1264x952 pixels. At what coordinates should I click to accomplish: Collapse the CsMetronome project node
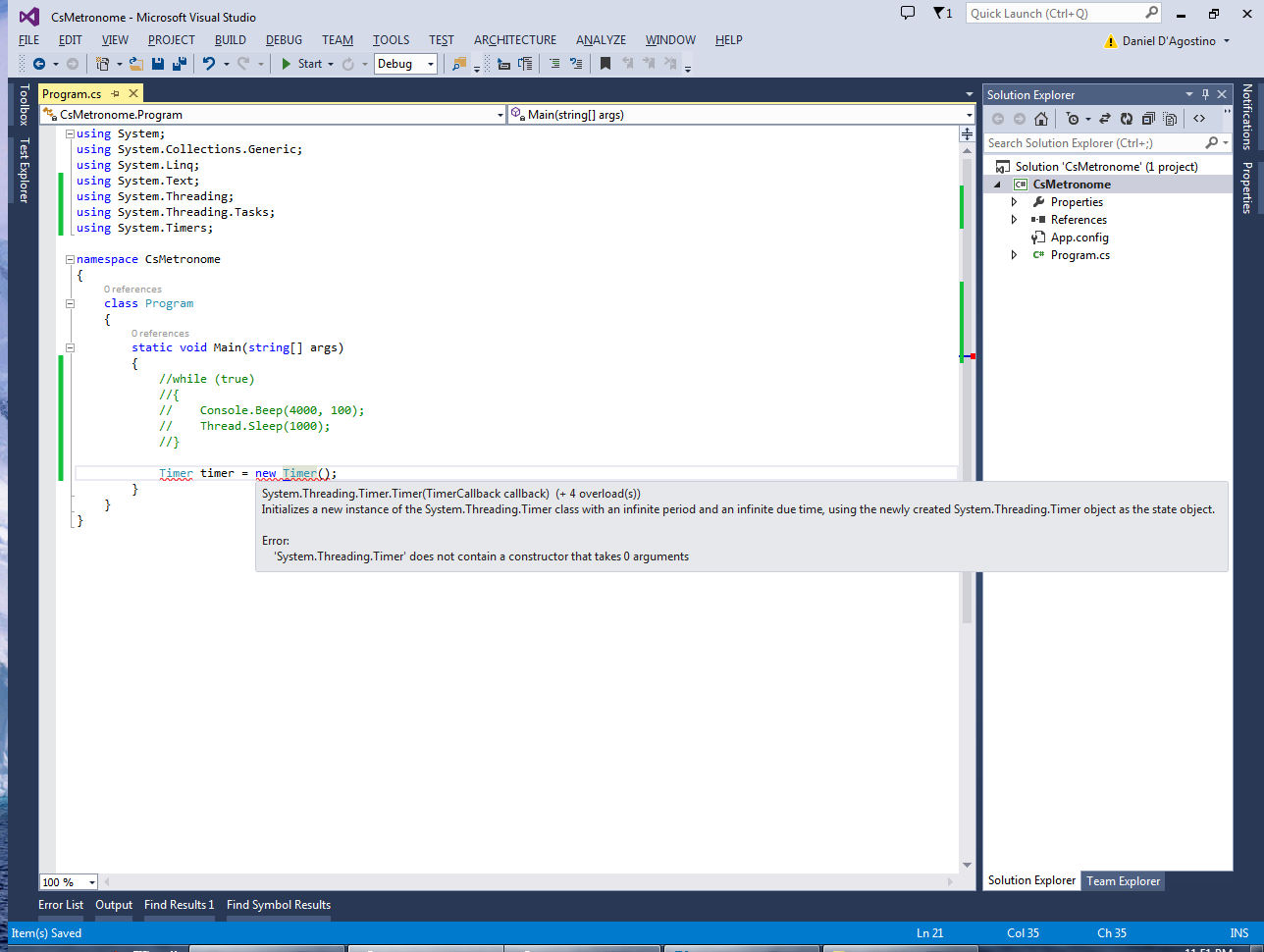click(x=998, y=185)
